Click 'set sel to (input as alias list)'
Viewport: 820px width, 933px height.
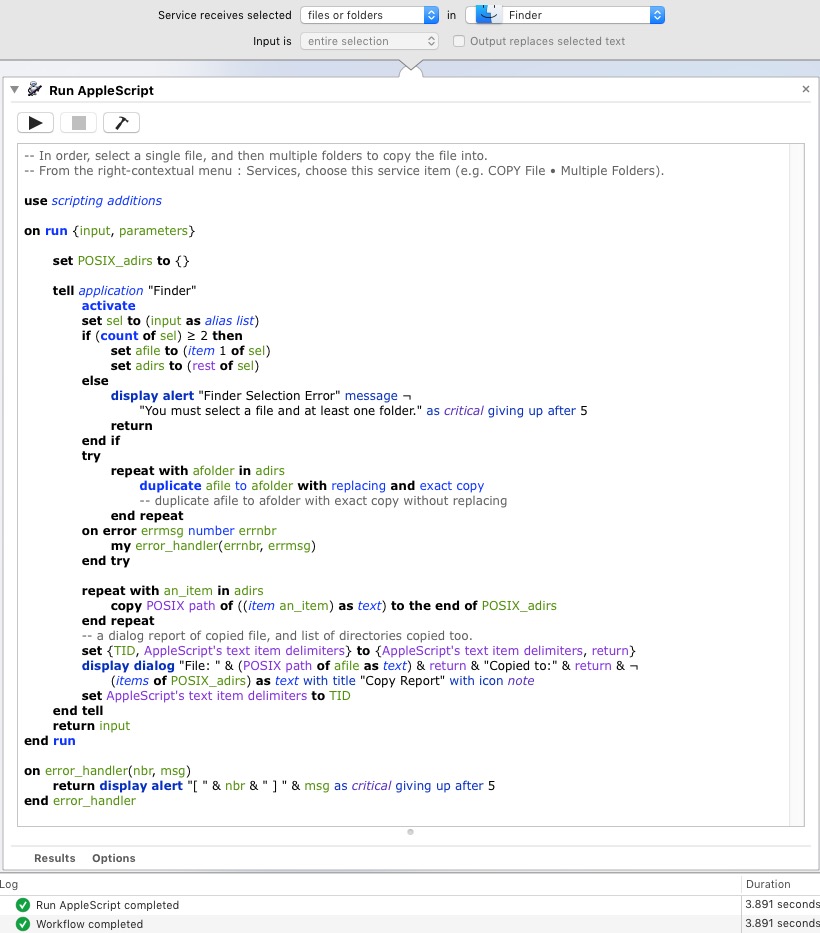point(170,321)
